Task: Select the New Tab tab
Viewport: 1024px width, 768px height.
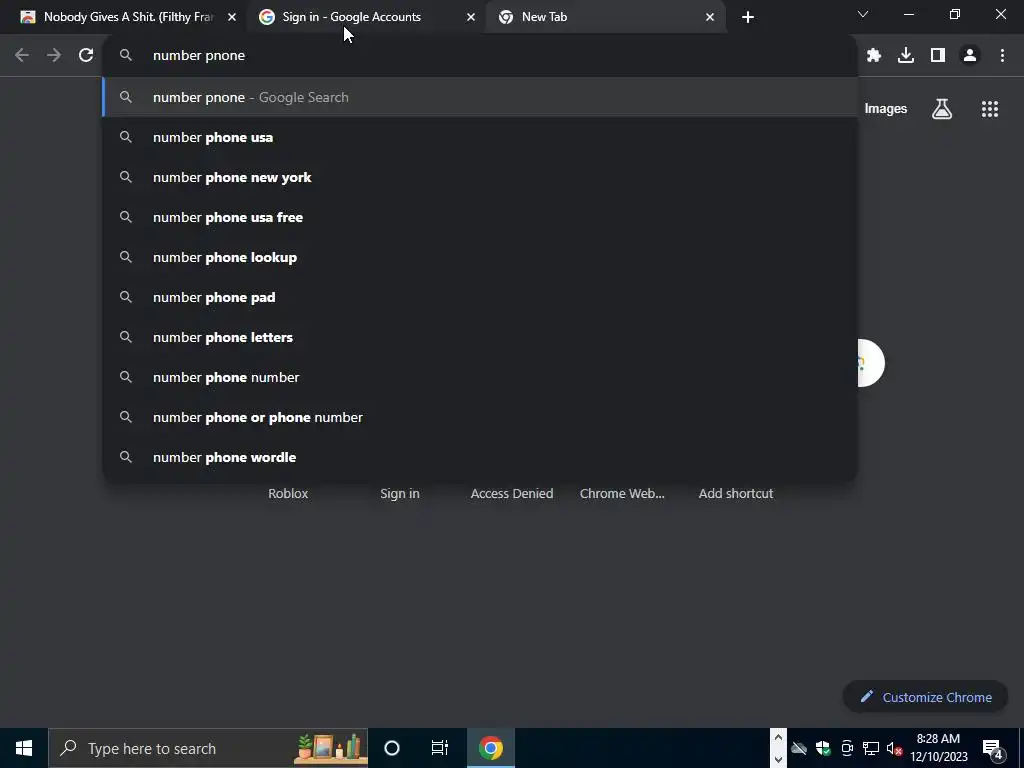Action: tap(605, 17)
